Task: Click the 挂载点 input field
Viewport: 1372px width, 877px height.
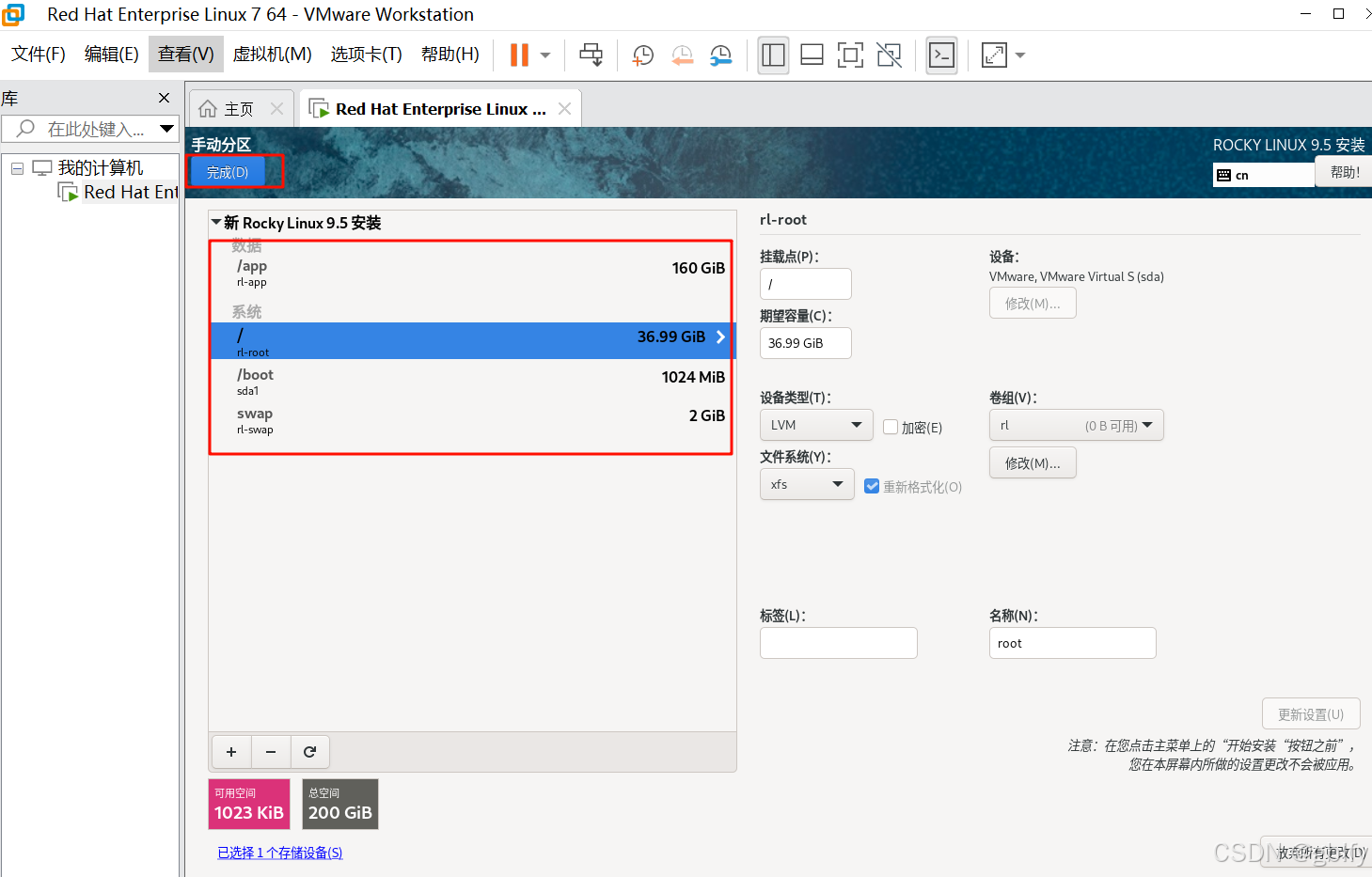Action: [806, 284]
